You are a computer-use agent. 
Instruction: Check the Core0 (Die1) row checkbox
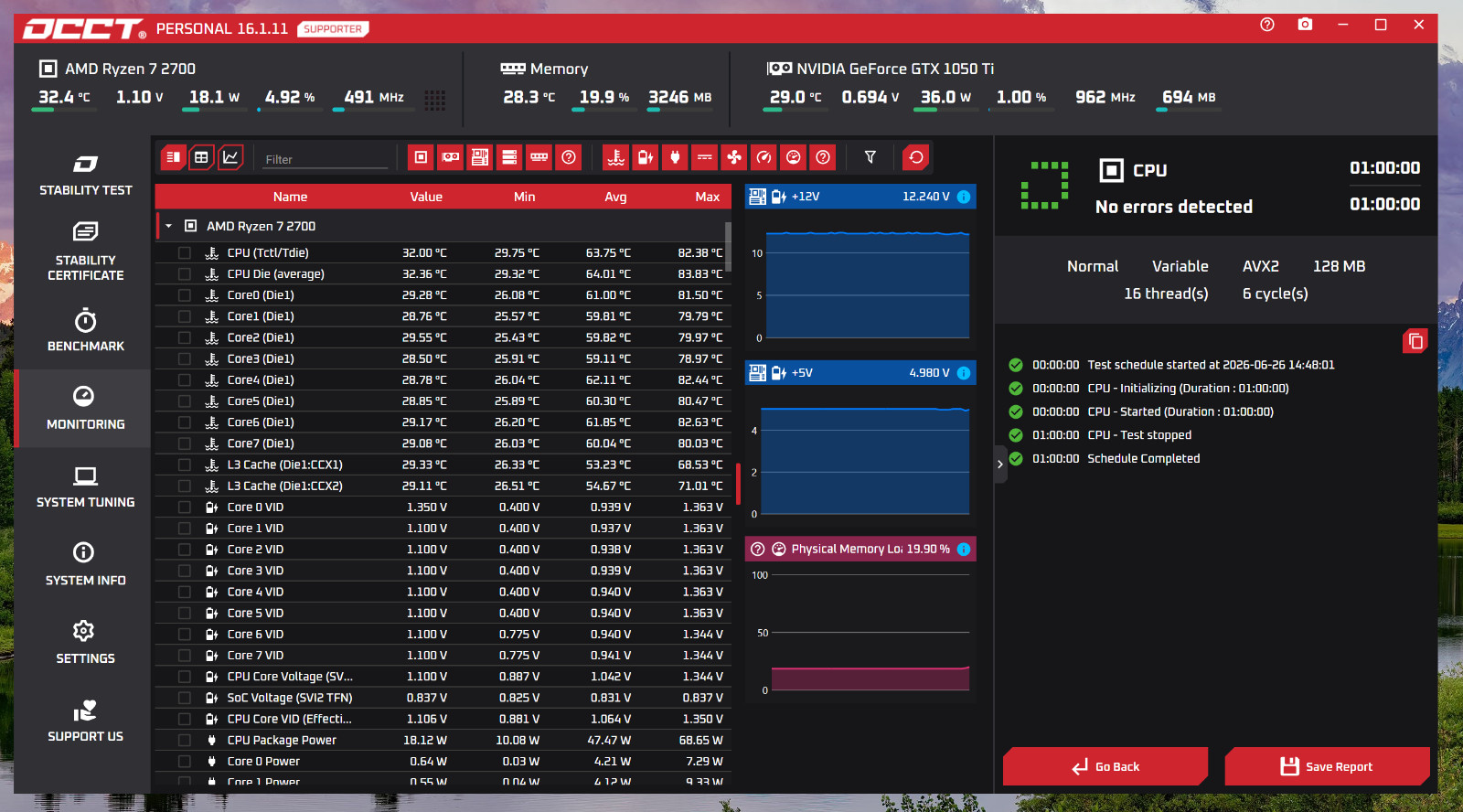(185, 295)
